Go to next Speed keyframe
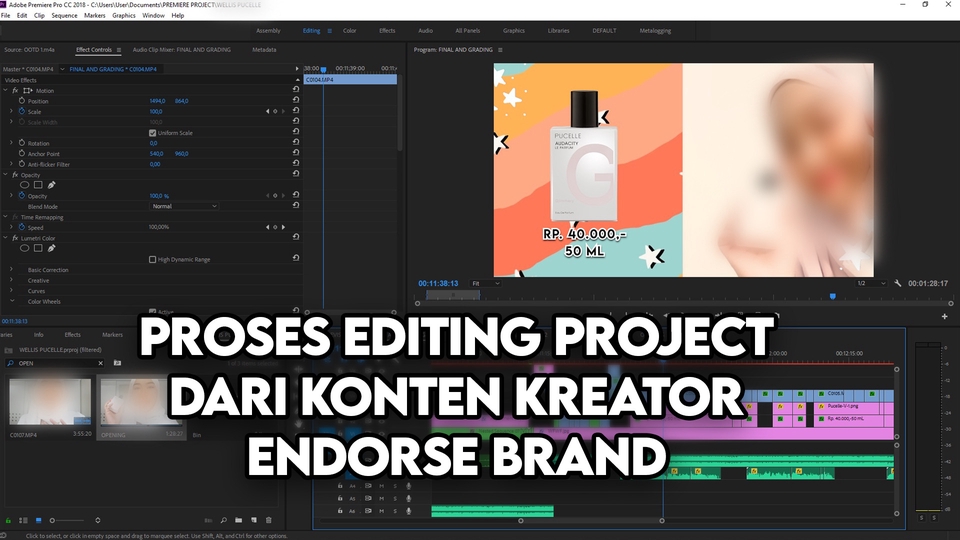960x540 pixels. coord(283,227)
